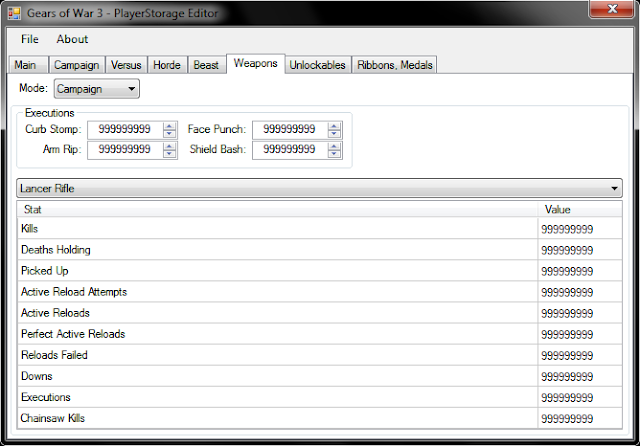Open the Ribbons, Medals tab
Image resolution: width=640 pixels, height=446 pixels.
pos(395,65)
